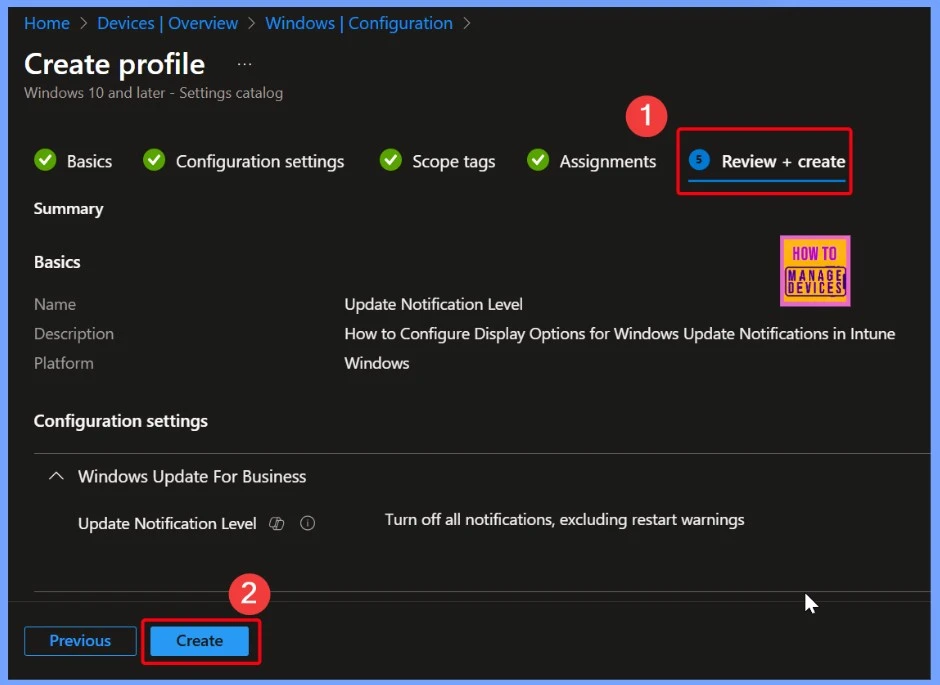Open the ellipsis menu beside Create profile
940x685 pixels.
click(x=244, y=64)
